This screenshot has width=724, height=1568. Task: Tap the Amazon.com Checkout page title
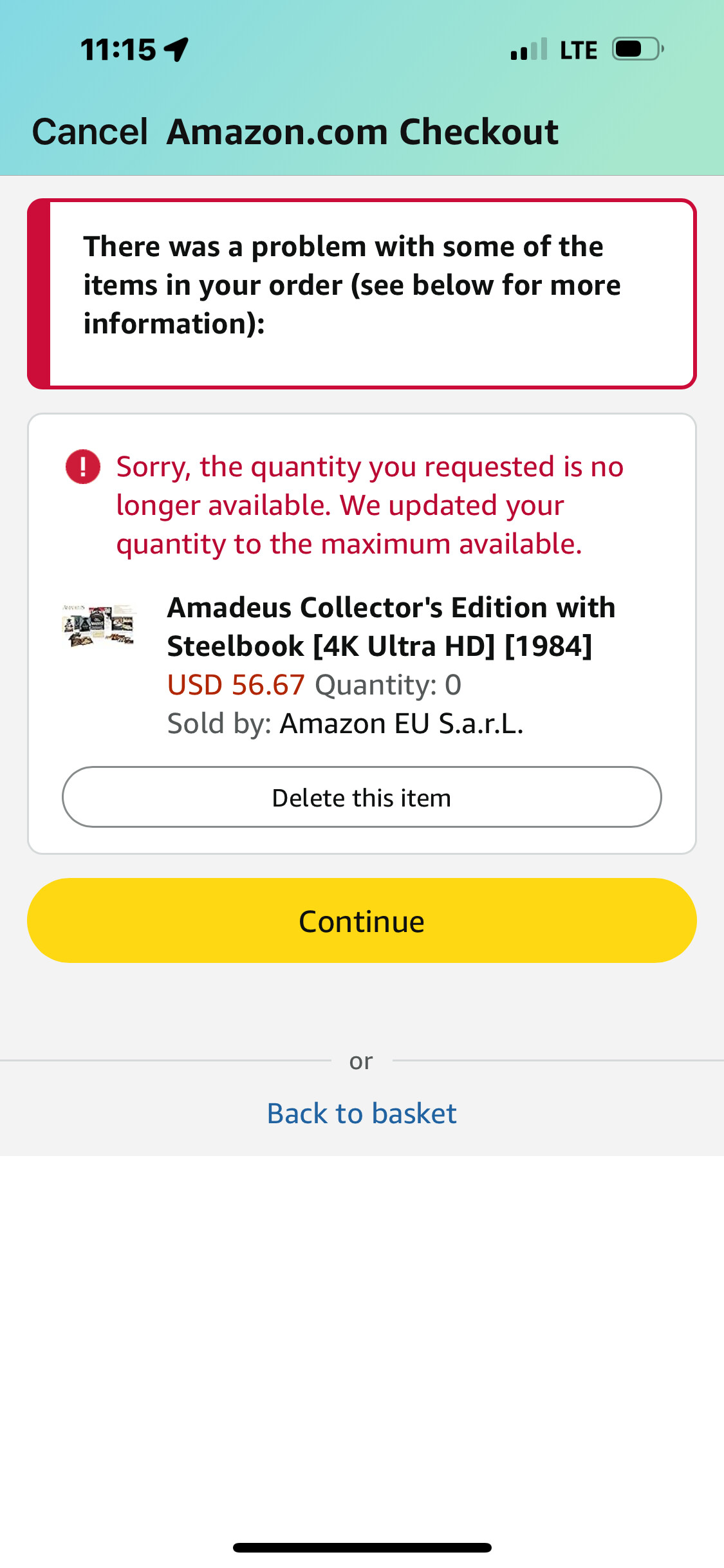point(362,132)
